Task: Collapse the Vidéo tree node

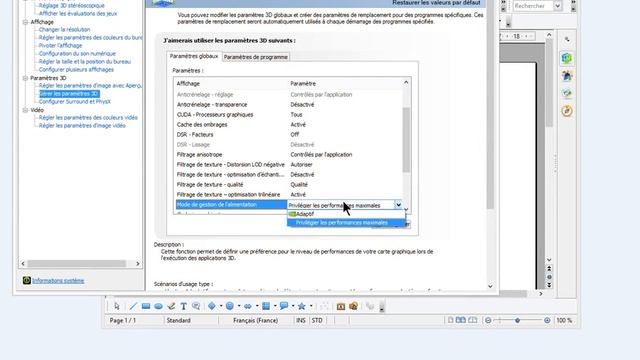Action: pos(25,110)
